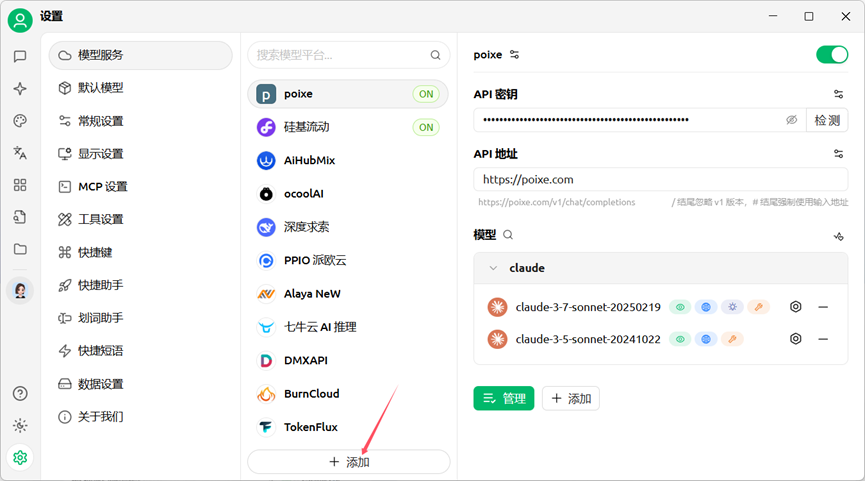Click the API address field https://poixe.com
865x481 pixels.
coord(660,179)
